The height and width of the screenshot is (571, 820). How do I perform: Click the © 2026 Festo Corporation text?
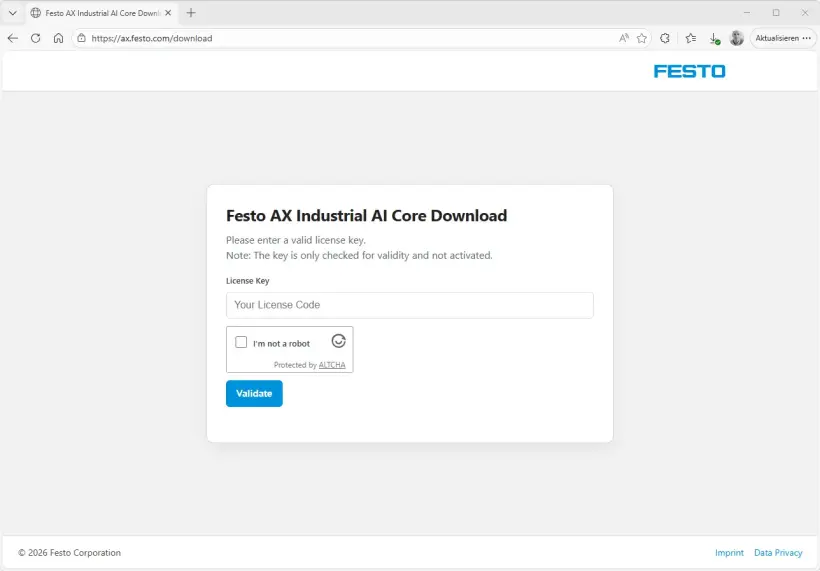pyautogui.click(x=70, y=553)
